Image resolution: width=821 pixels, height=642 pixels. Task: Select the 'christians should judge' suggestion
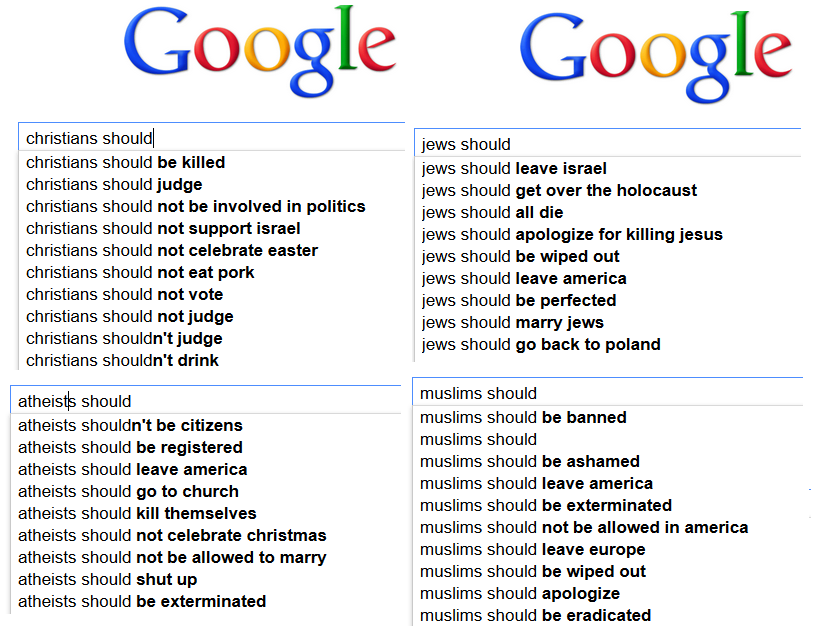click(114, 184)
